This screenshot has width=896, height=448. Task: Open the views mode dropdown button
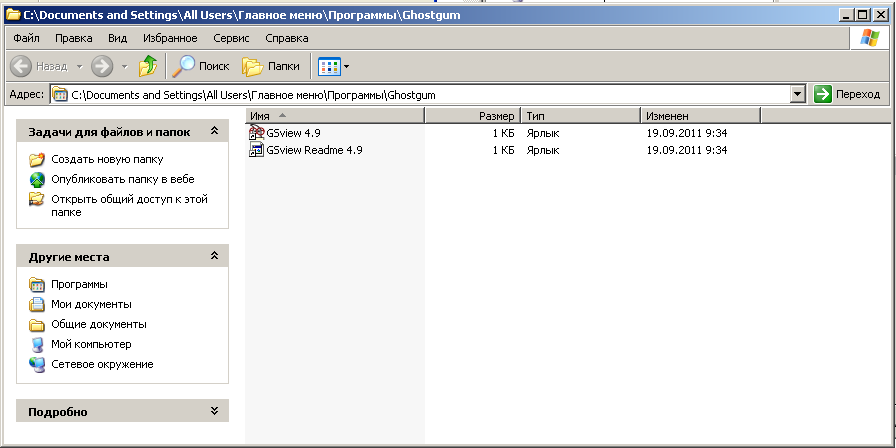click(x=333, y=66)
